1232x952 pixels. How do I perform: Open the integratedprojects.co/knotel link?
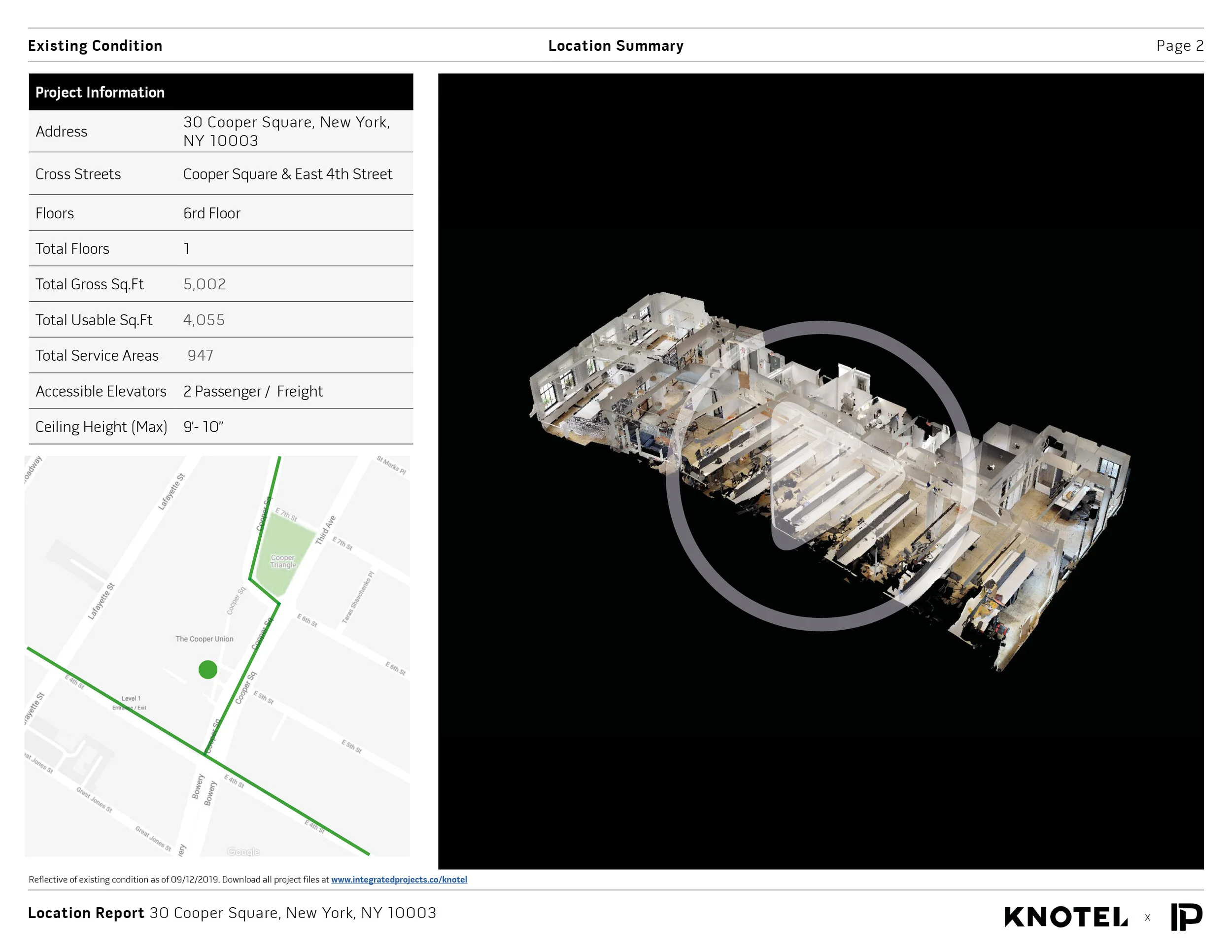[399, 879]
